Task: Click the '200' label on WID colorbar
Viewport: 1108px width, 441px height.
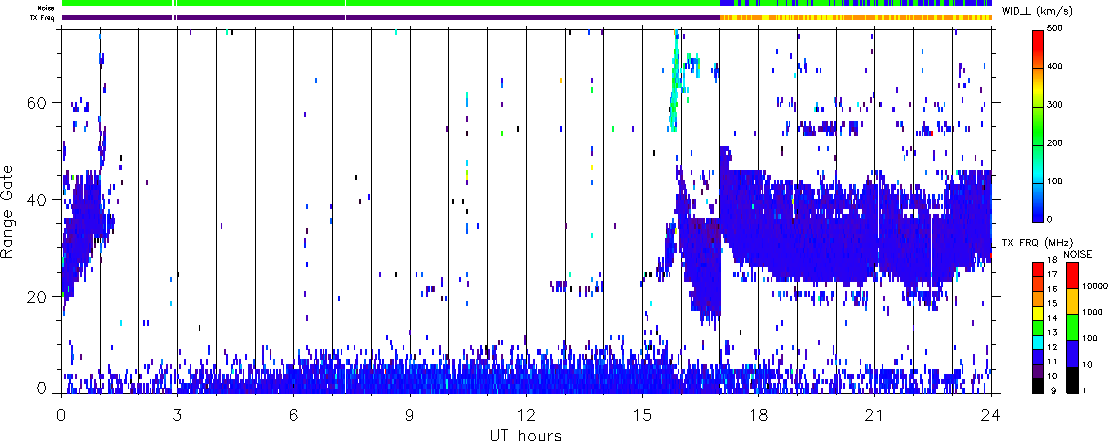Action: [x=1053, y=143]
